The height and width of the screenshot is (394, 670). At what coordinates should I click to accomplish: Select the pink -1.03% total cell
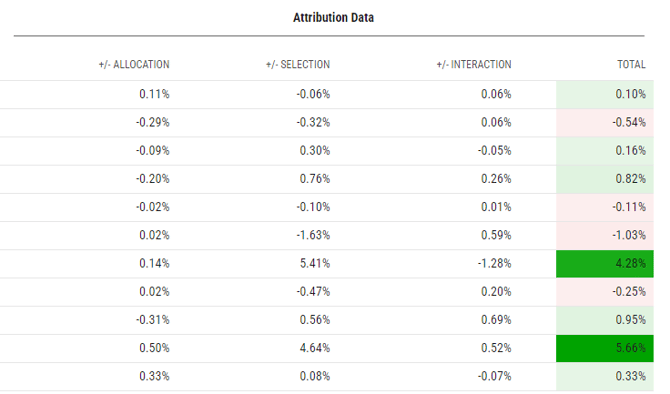pos(605,235)
